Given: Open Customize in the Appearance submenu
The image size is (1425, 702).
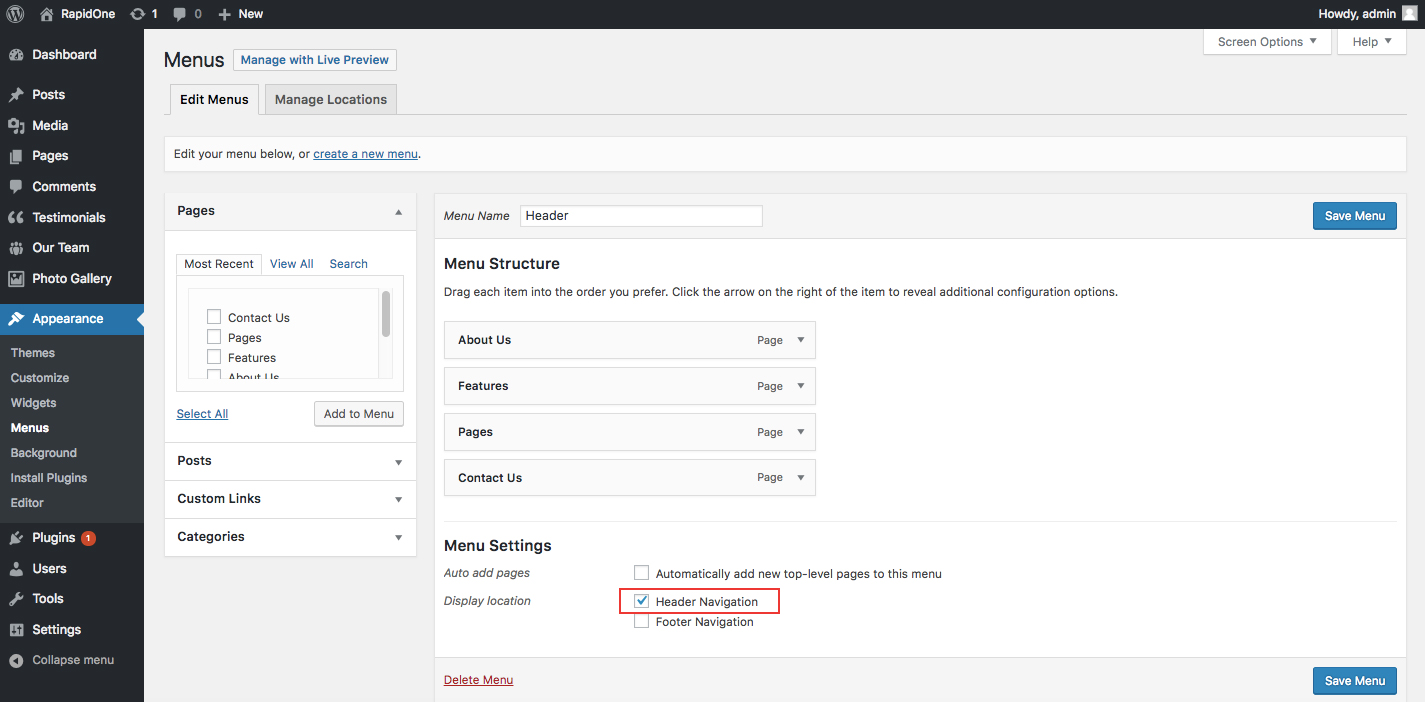Looking at the screenshot, I should [40, 378].
